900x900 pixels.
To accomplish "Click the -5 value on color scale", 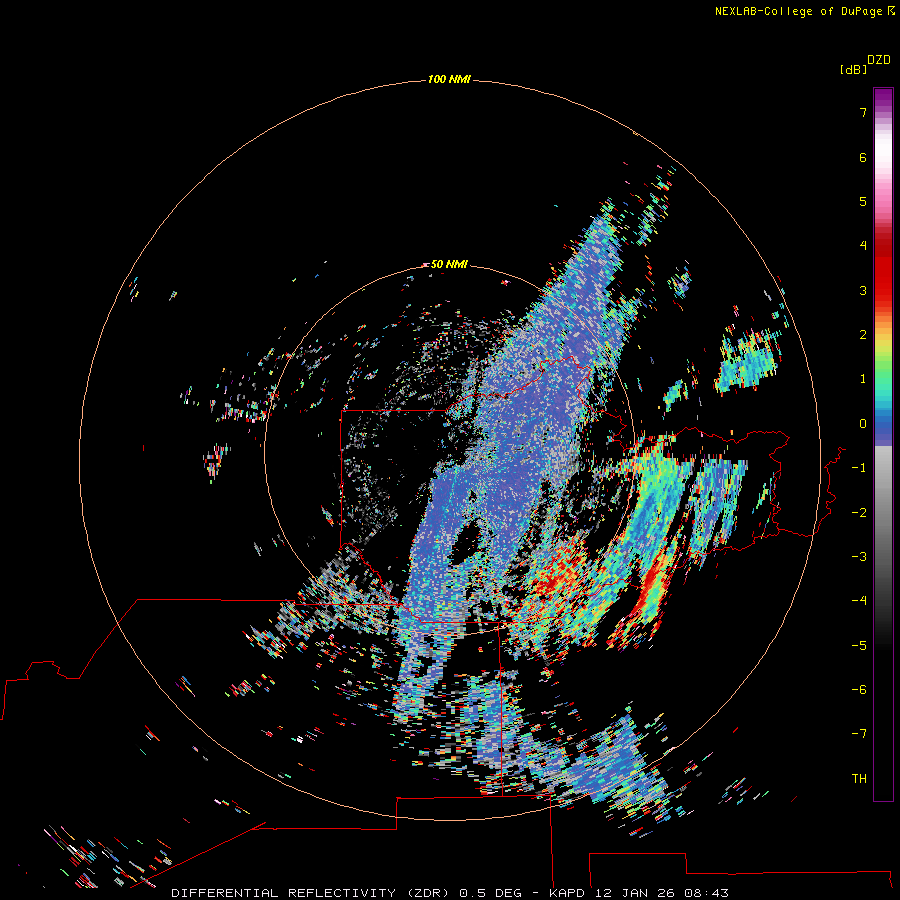I will (859, 646).
